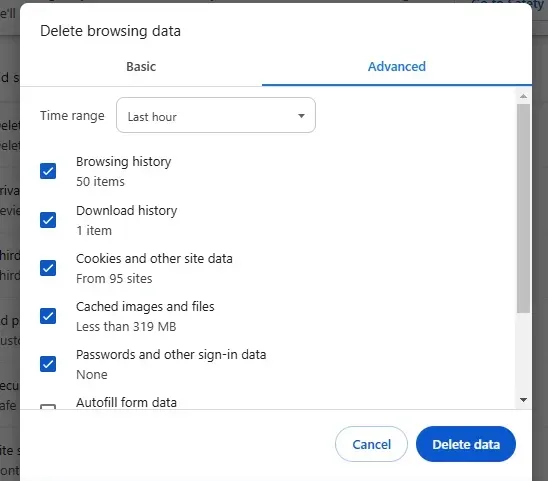Open the Time range dropdown
Viewport: 548px width, 481px height.
click(216, 115)
